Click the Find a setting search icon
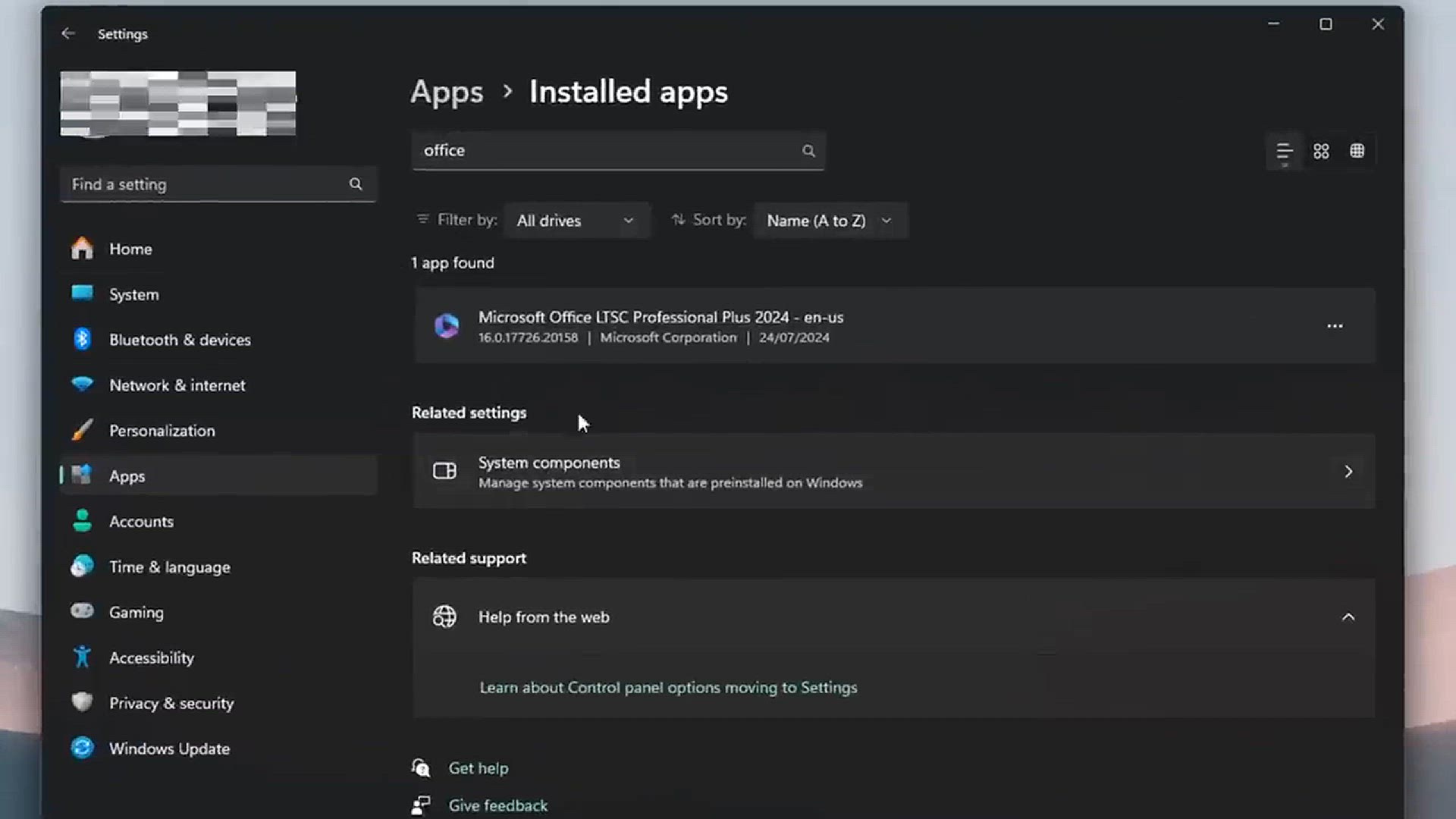 coord(356,184)
